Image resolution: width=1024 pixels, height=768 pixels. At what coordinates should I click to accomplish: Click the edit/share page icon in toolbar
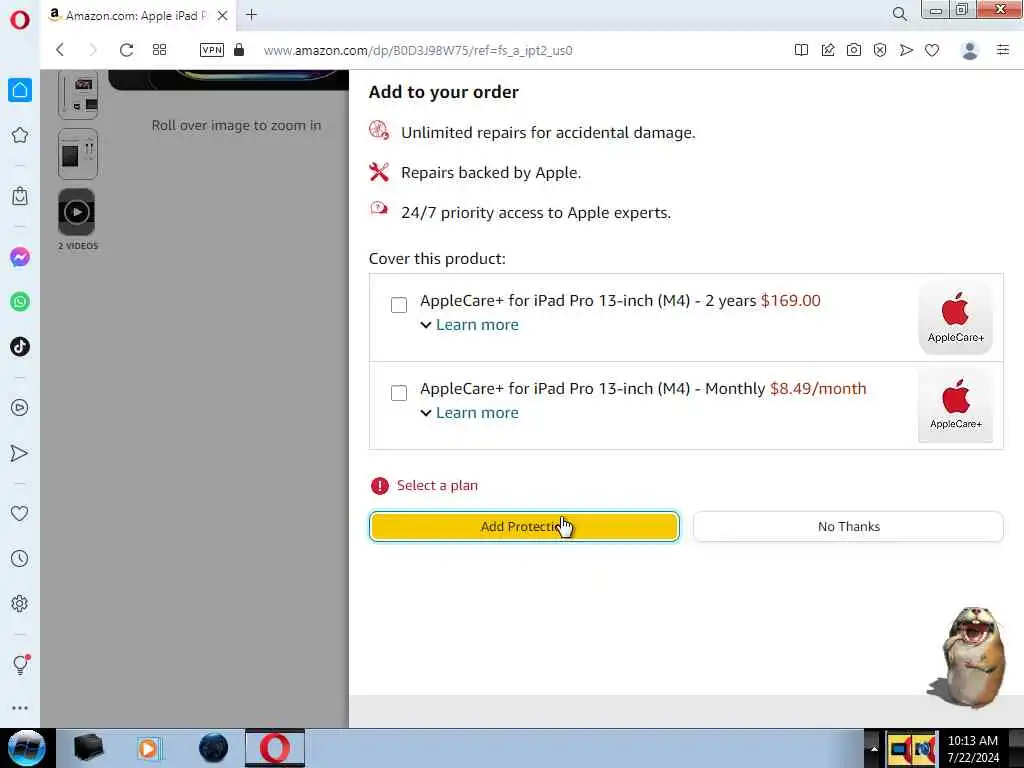(x=827, y=50)
